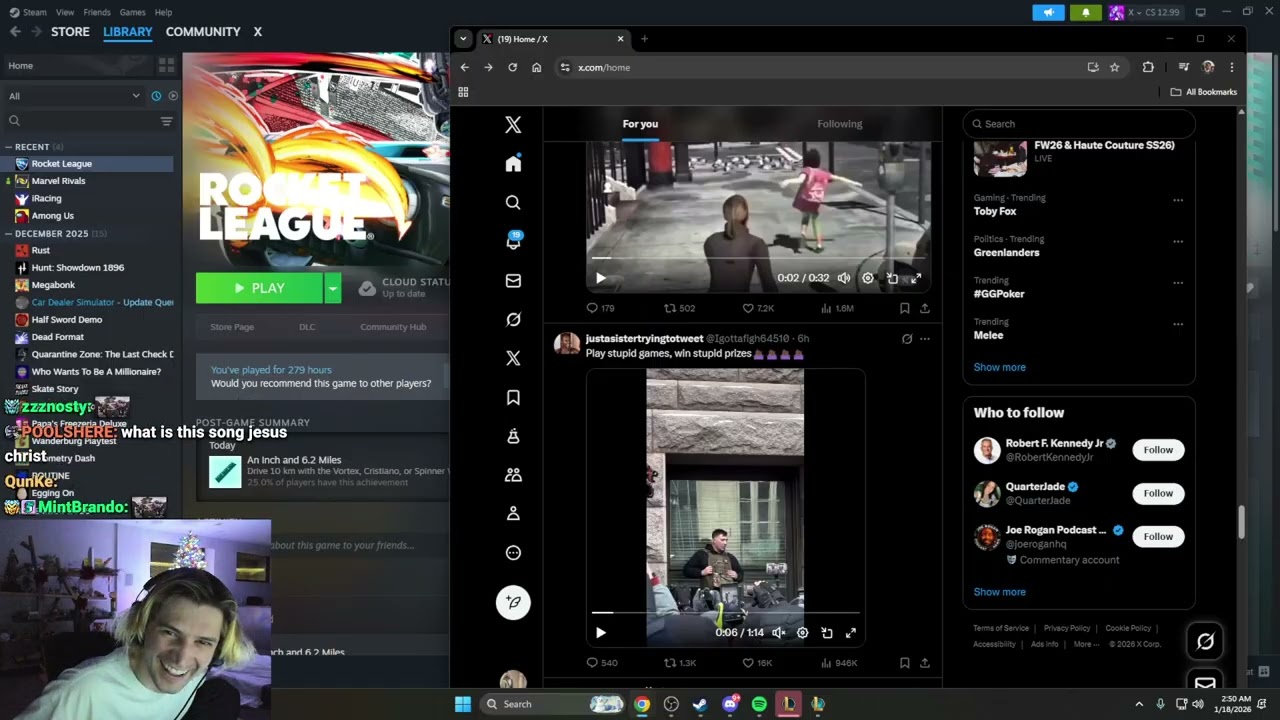
Task: Open Windows Start button
Action: coord(463,704)
